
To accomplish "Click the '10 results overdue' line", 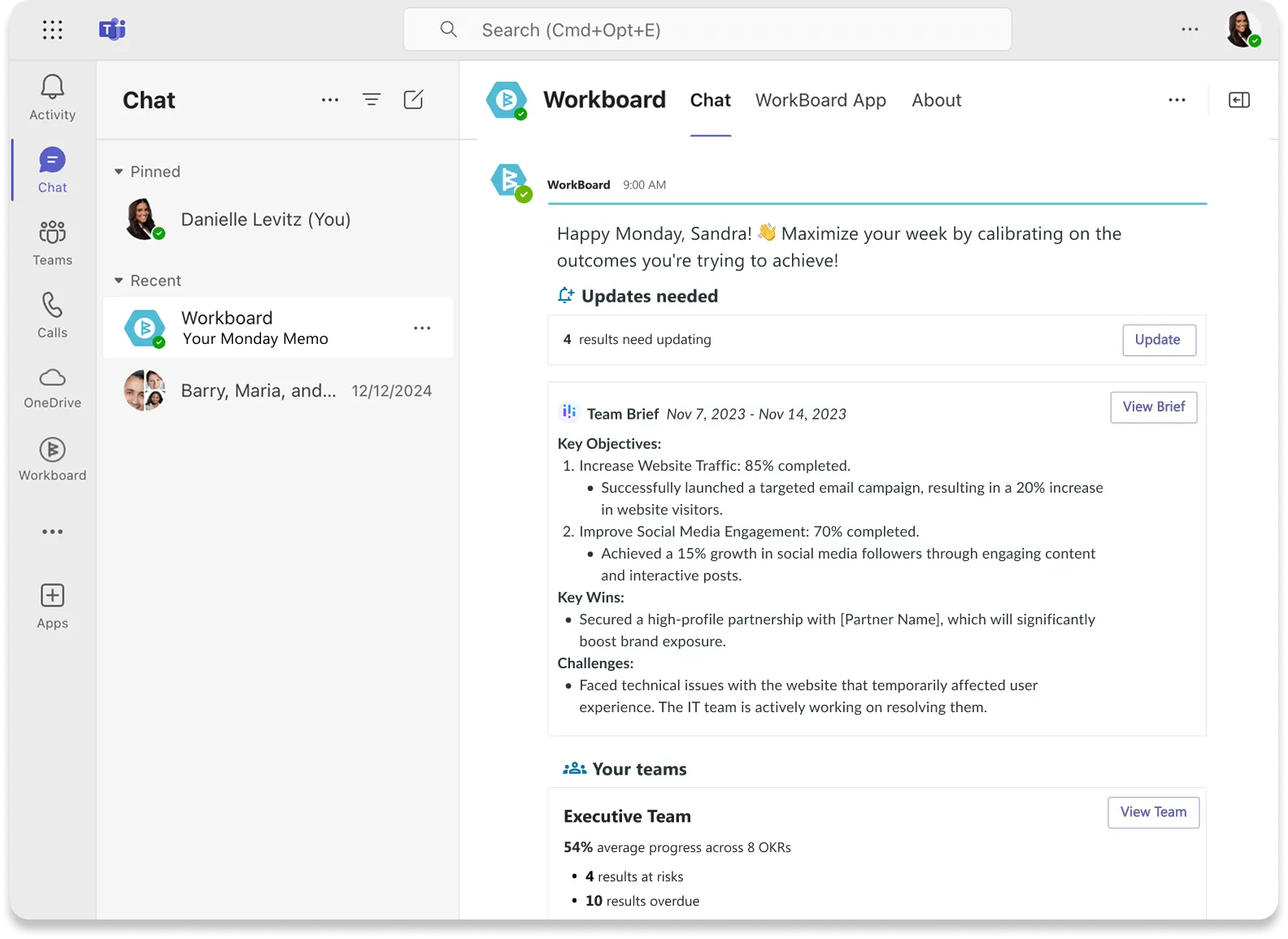I will [642, 901].
